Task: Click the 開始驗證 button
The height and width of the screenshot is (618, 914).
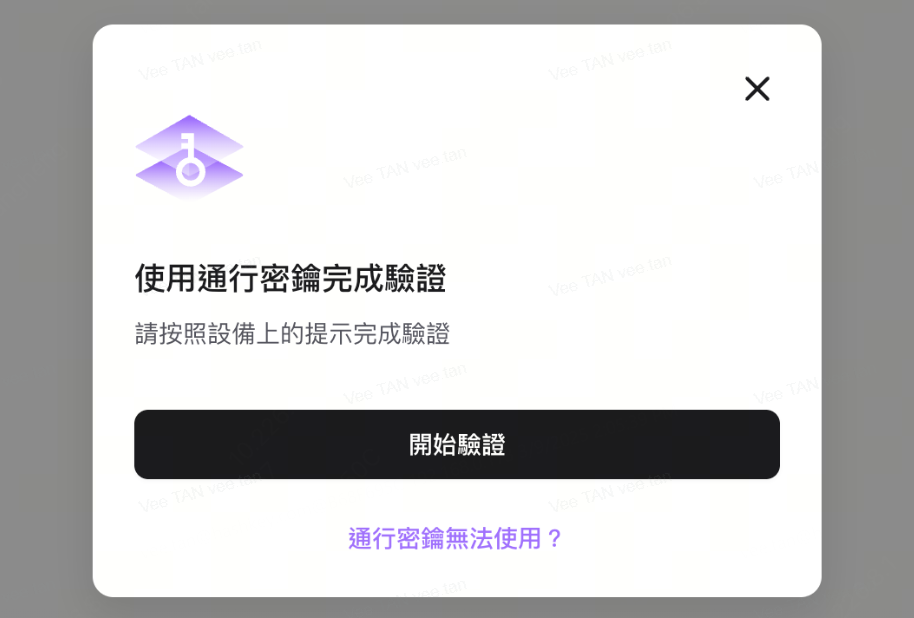Action: point(457,444)
